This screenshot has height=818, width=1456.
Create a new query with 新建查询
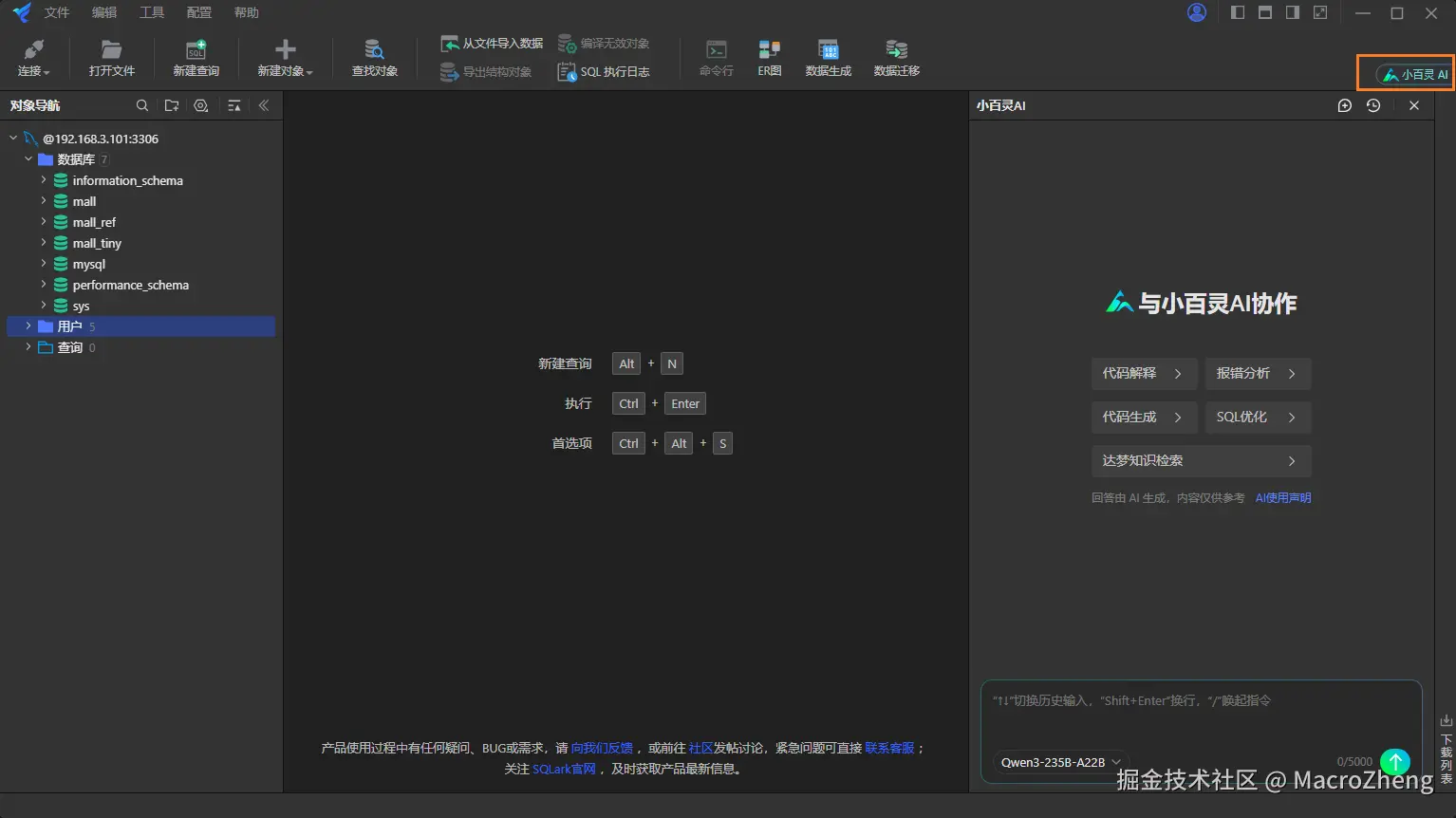pos(196,58)
